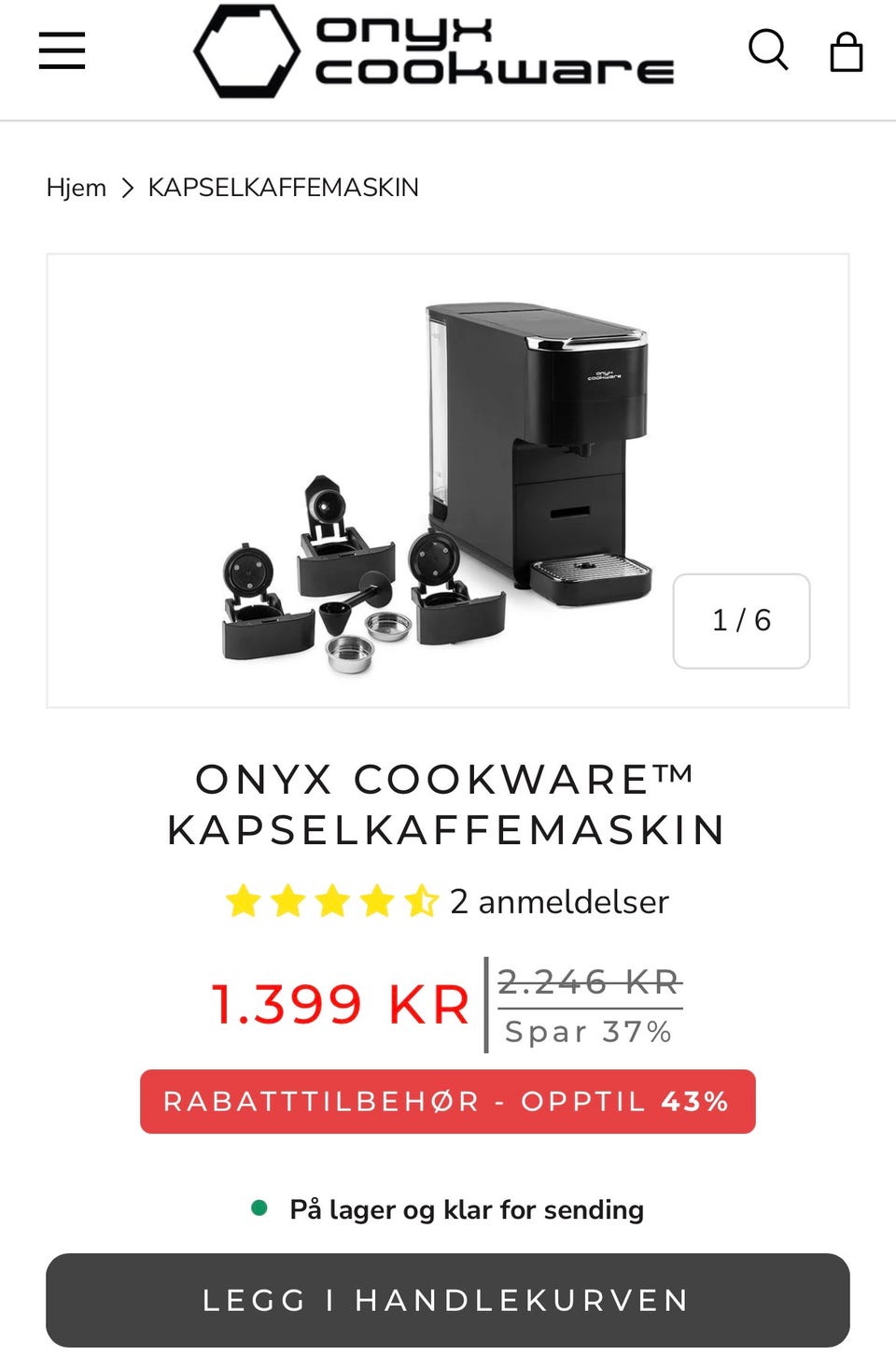Go to Hjem breadcrumb link
Screen dimensions: 896x1369
point(77,188)
